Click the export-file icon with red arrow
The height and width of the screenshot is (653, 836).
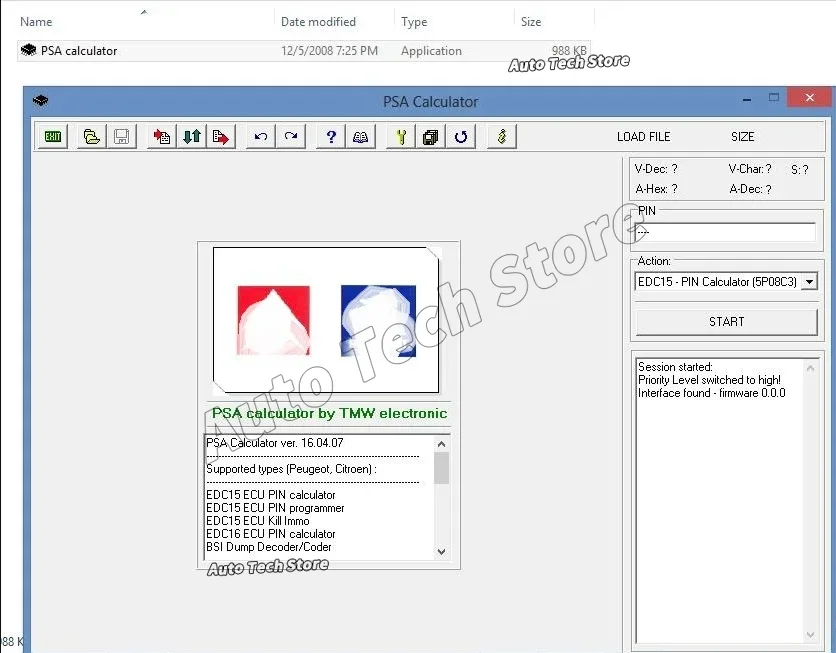click(220, 136)
